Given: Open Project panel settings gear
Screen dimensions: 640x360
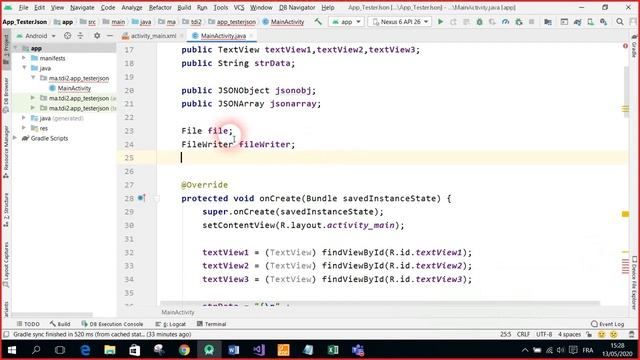Looking at the screenshot, I should pyautogui.click(x=97, y=36).
